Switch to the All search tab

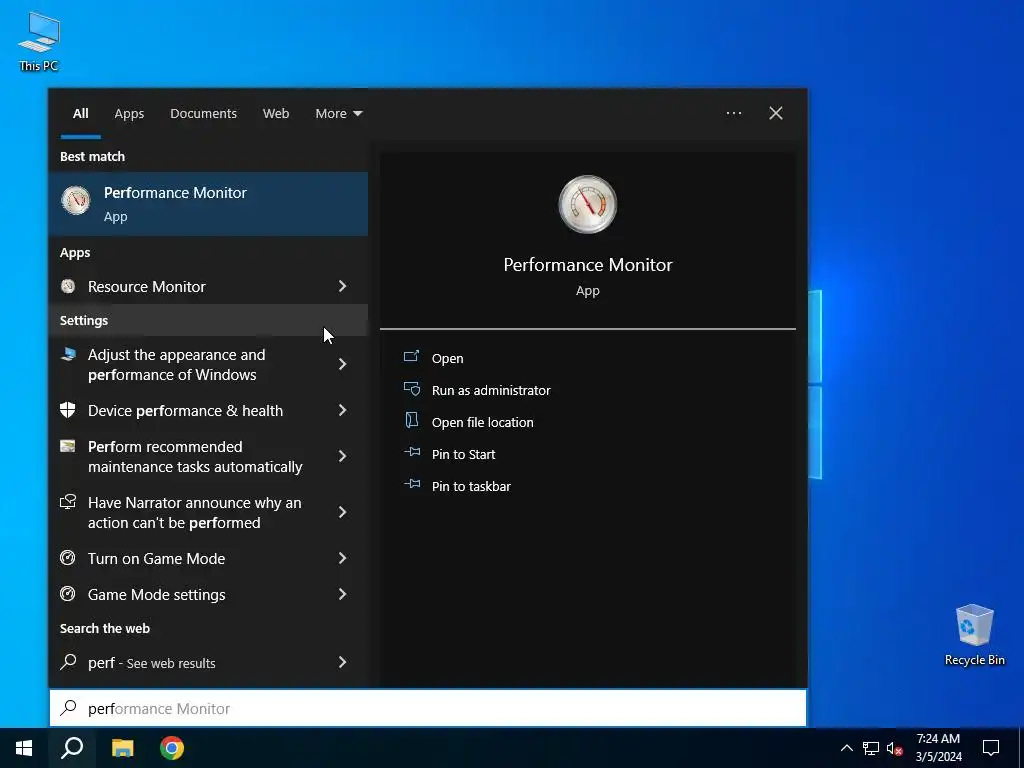(80, 113)
